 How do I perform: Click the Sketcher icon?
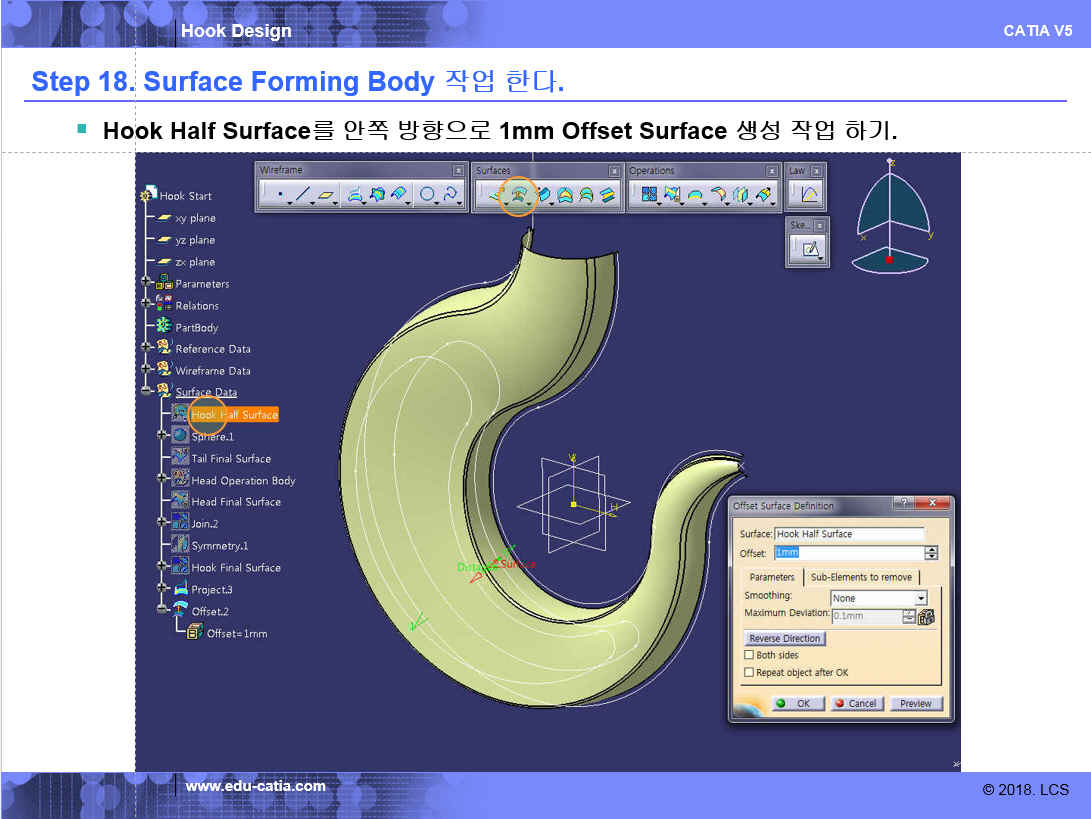(809, 249)
